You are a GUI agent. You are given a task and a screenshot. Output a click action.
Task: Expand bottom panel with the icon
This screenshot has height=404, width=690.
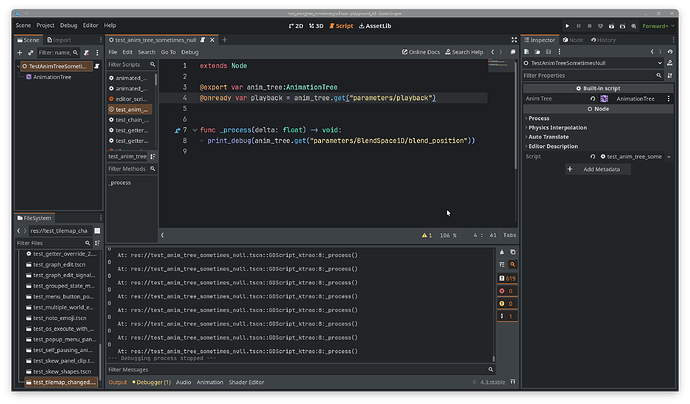(x=513, y=382)
